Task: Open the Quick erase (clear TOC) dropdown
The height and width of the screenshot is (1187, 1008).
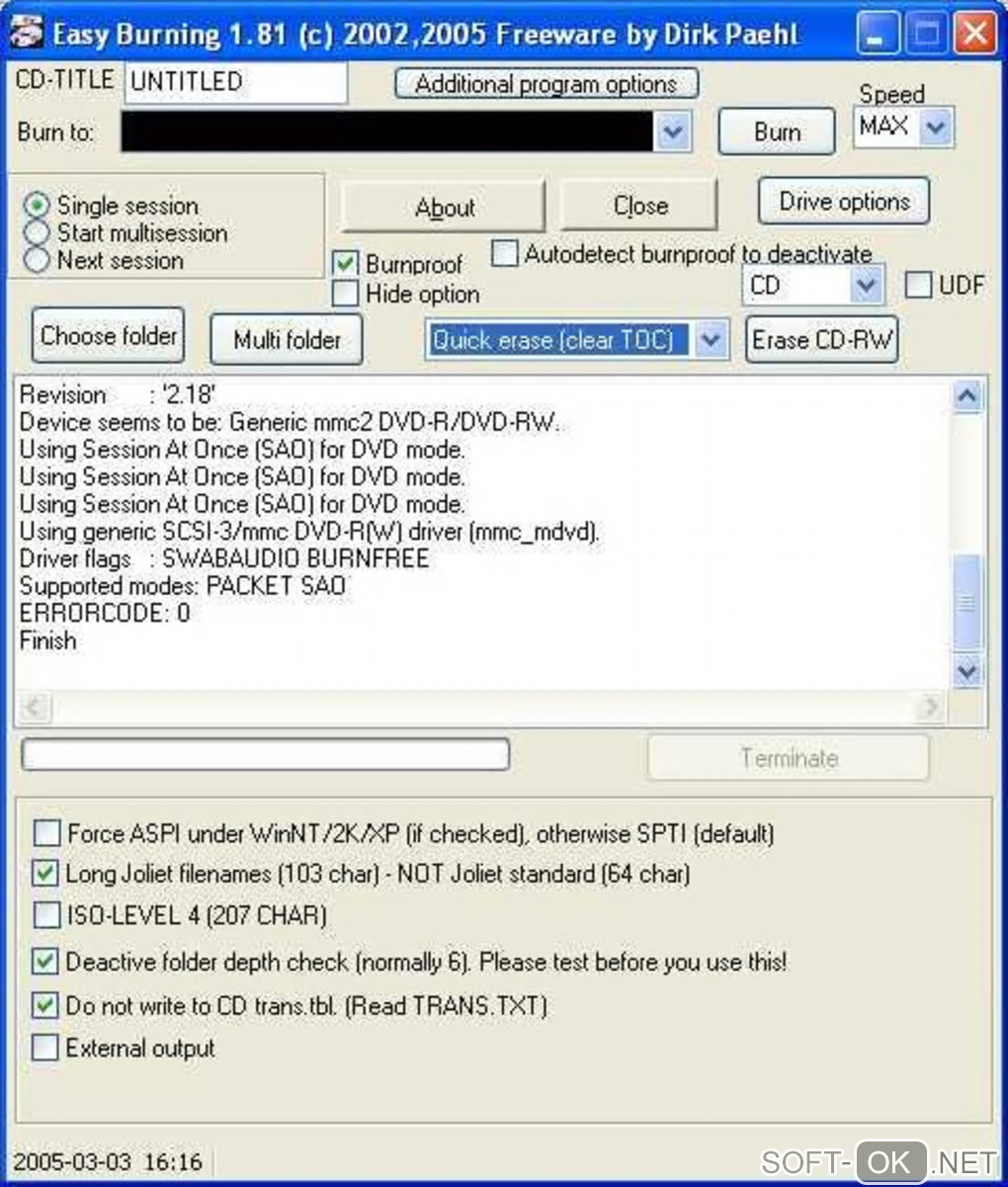Action: tap(711, 340)
